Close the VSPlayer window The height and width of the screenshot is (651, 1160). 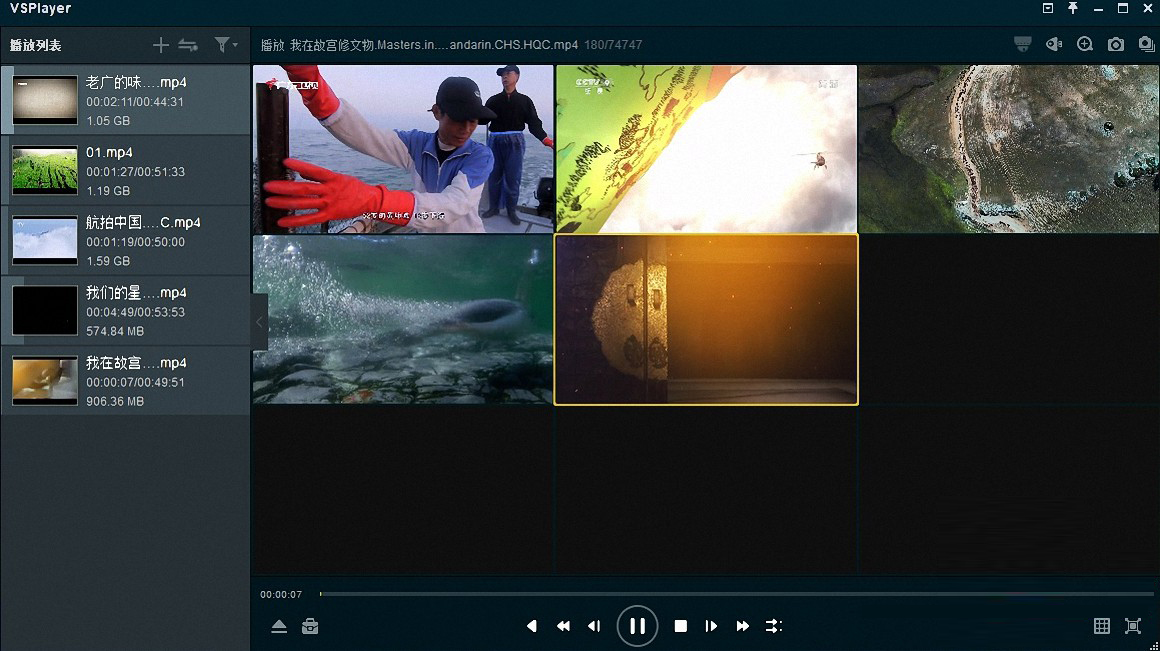(x=1148, y=8)
